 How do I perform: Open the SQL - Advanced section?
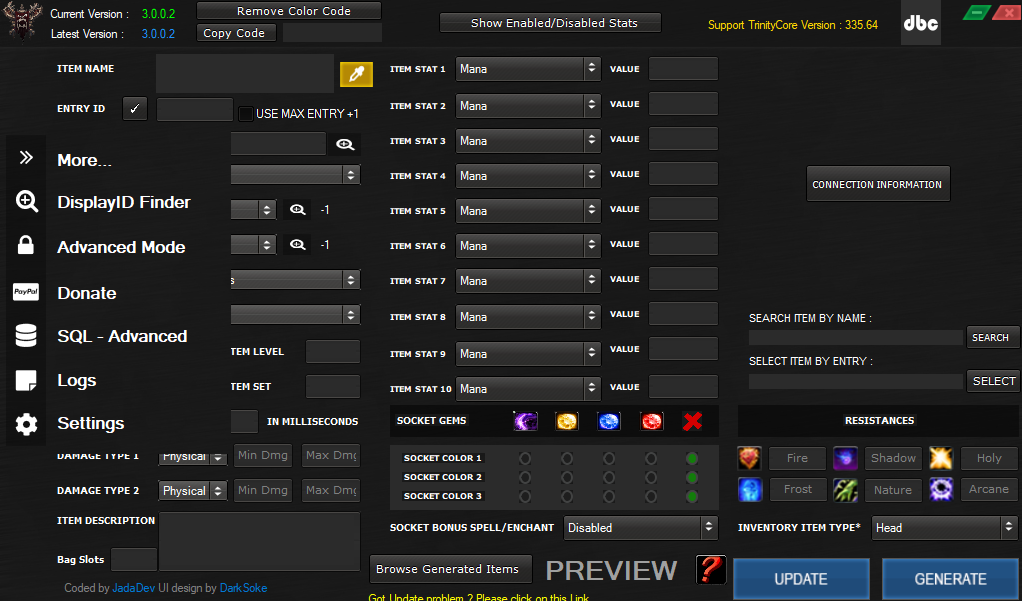pos(122,336)
